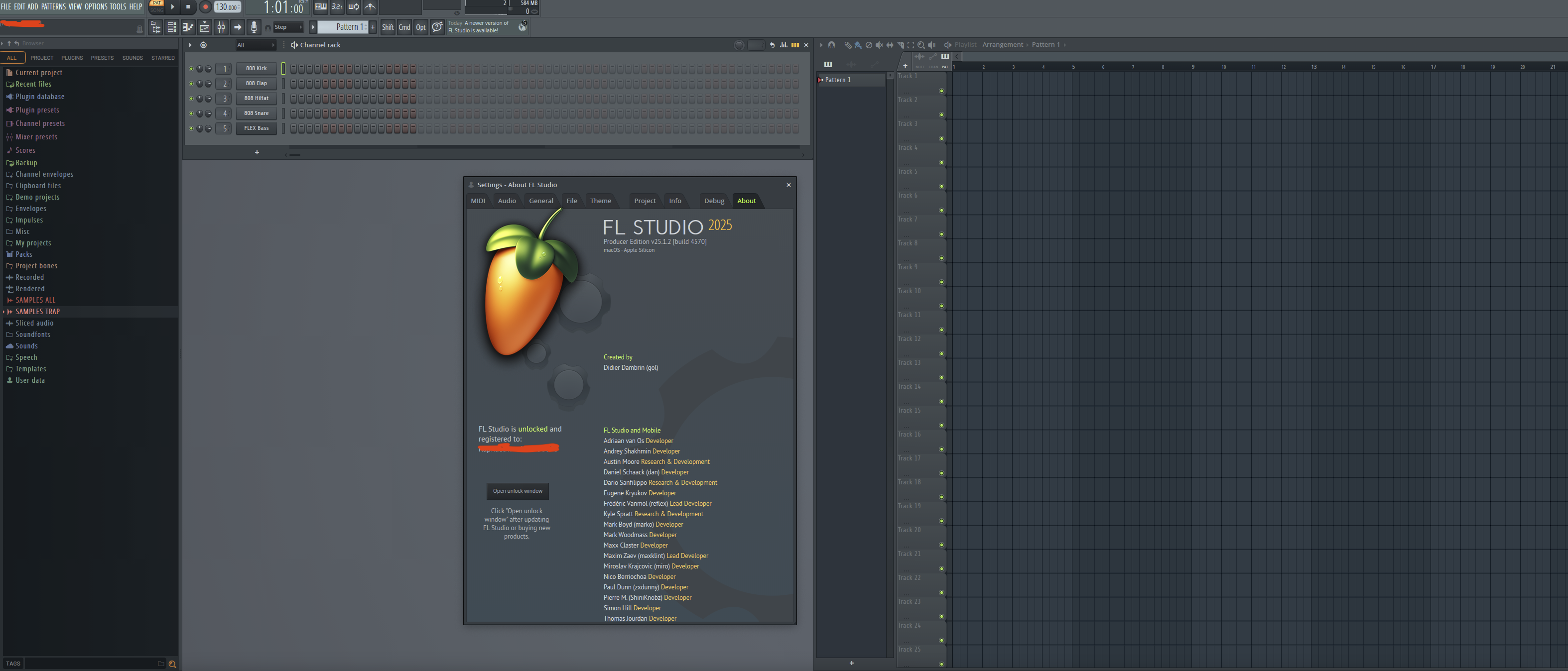This screenshot has width=1568, height=671.
Task: Open the TOOLS menu
Action: (118, 6)
